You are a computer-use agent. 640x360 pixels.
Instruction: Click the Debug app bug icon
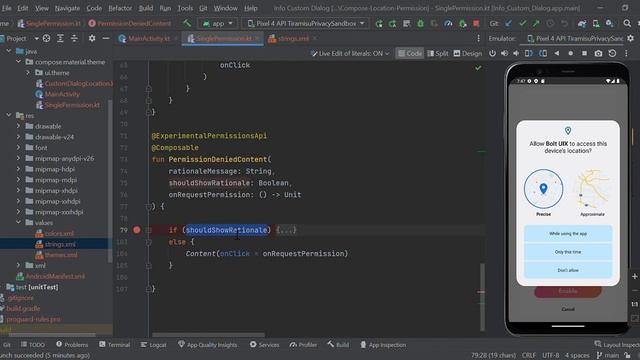[420, 24]
